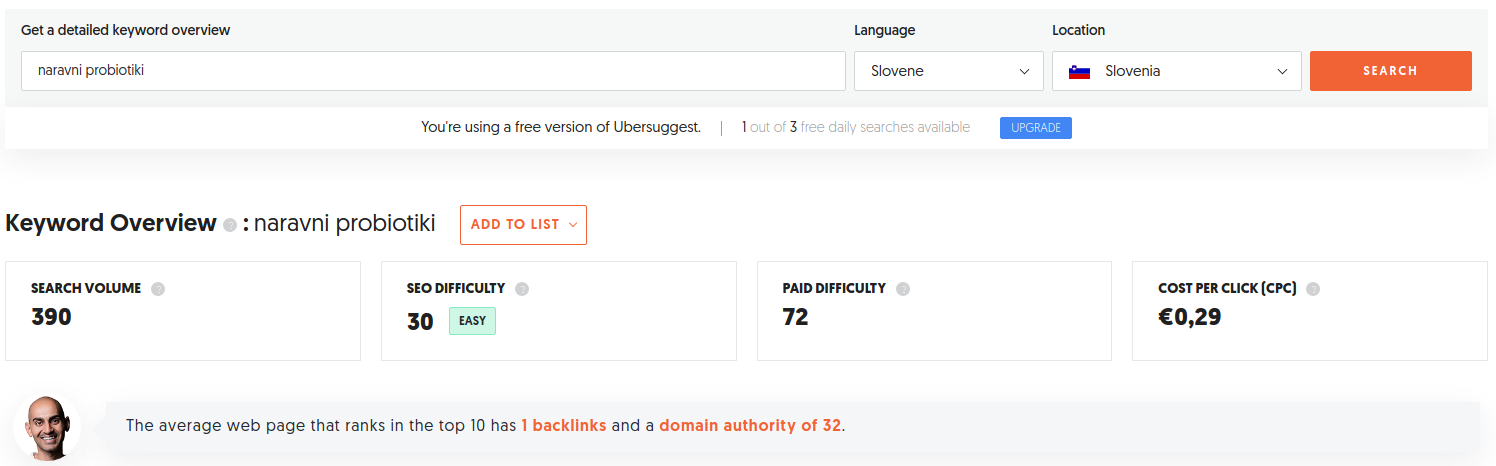
Task: Click the €0,29 cost per click value
Action: click(x=1189, y=317)
